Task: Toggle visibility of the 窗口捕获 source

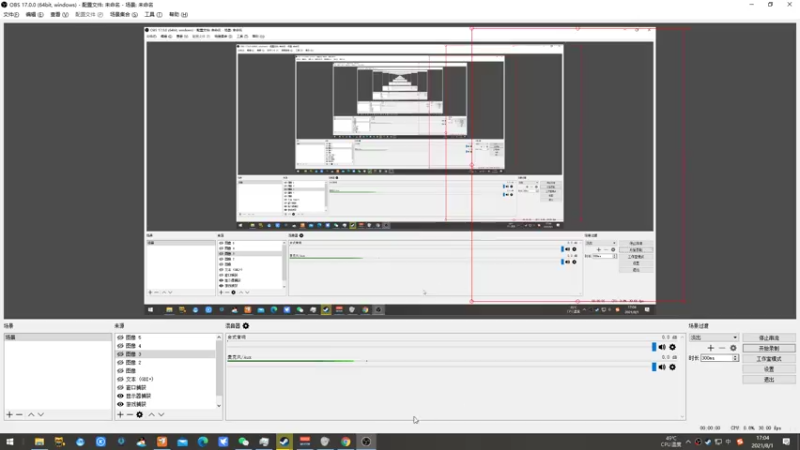Action: point(120,387)
